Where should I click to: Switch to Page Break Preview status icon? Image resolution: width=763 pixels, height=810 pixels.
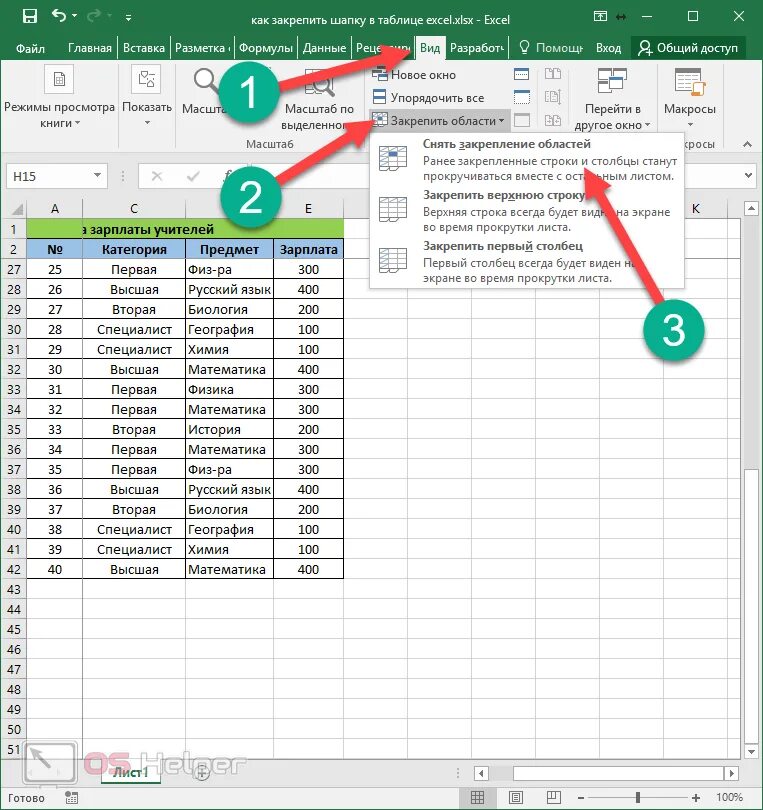coord(554,798)
